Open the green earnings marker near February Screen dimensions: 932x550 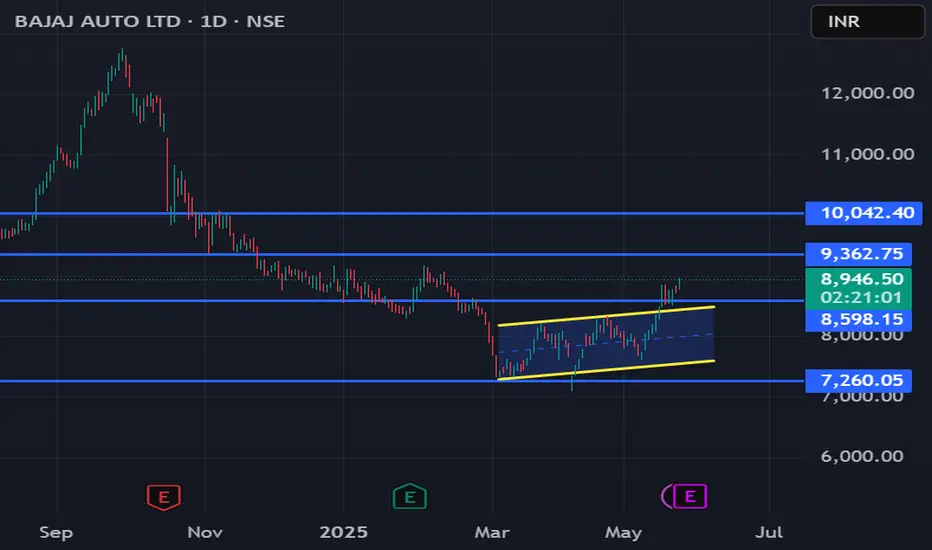coord(410,496)
